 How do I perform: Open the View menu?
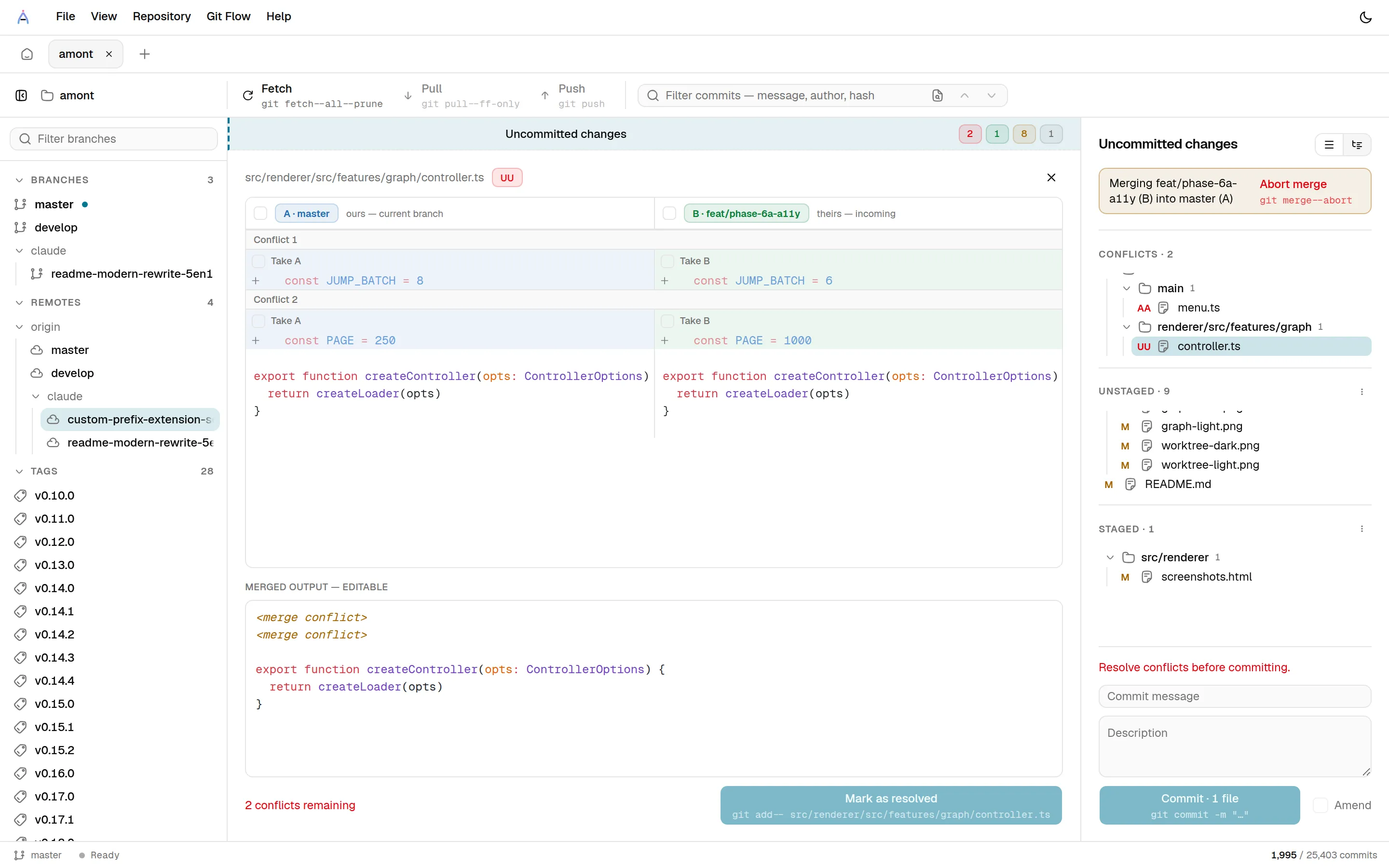point(104,17)
